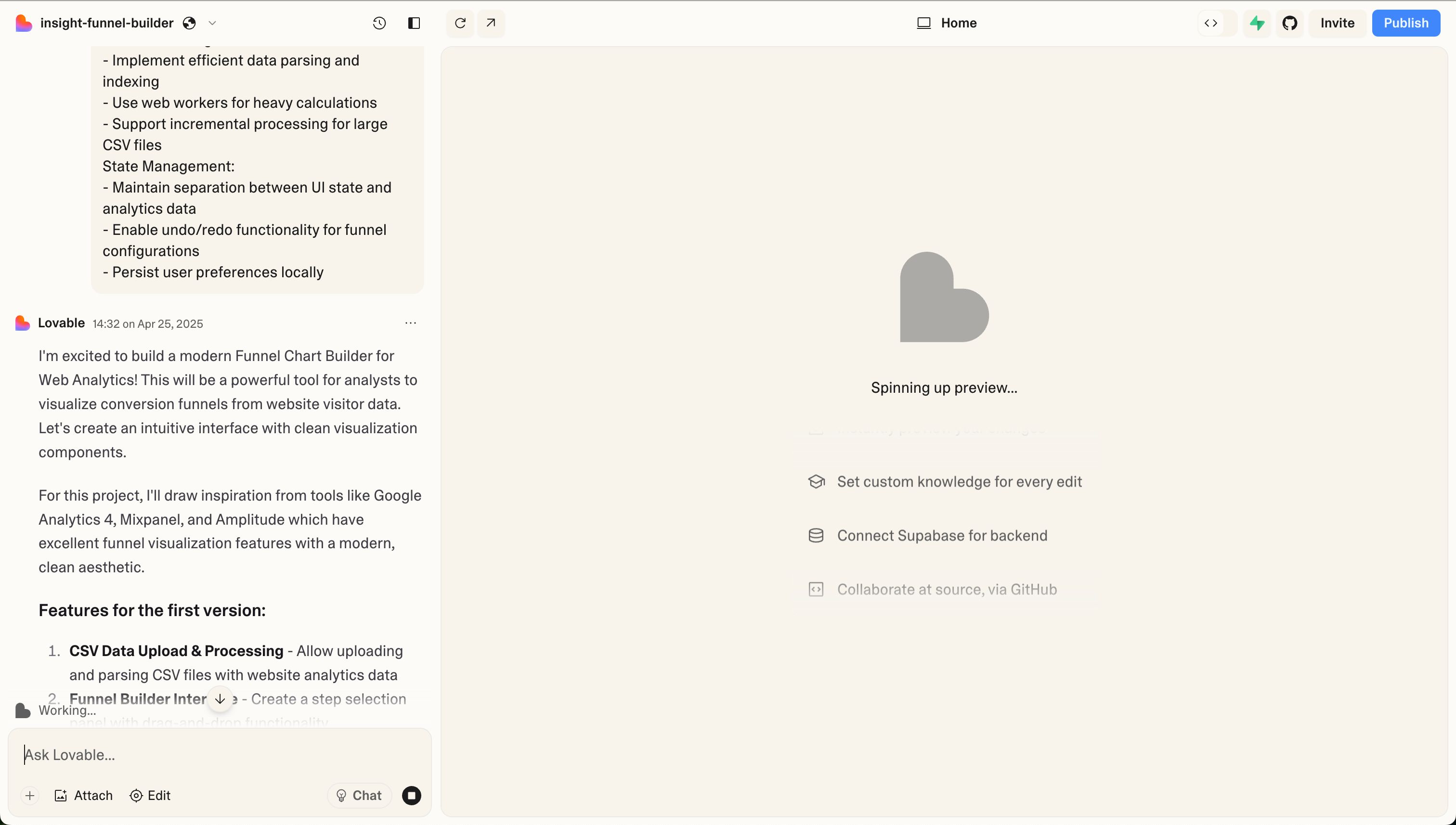Expand the insight-funnel-builder project dropdown
1456x825 pixels.
(x=212, y=23)
